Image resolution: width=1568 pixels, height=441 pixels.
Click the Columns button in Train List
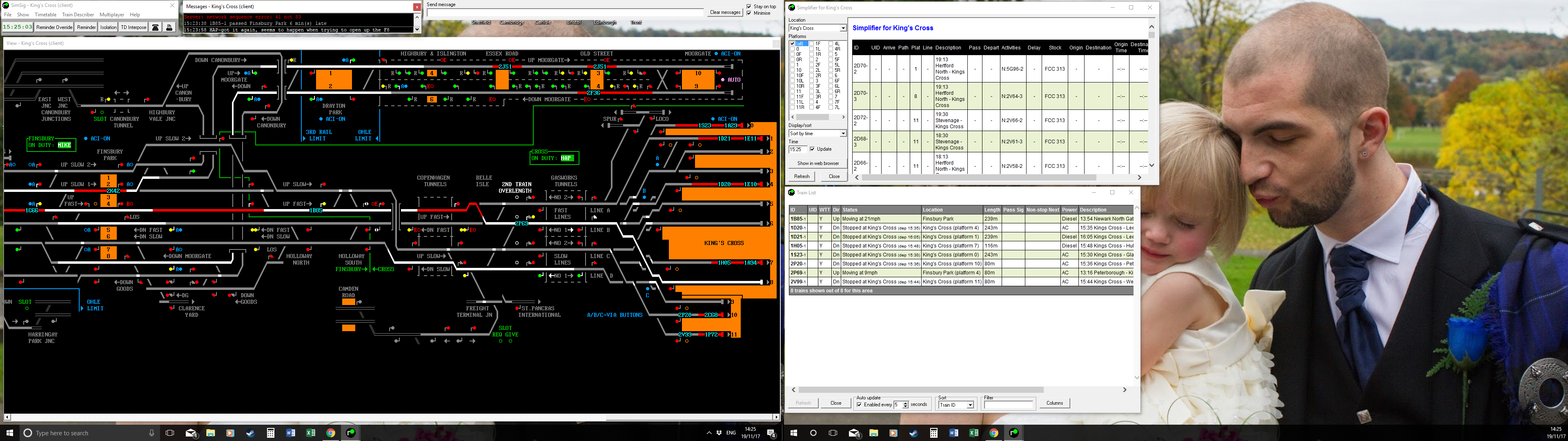[1054, 403]
